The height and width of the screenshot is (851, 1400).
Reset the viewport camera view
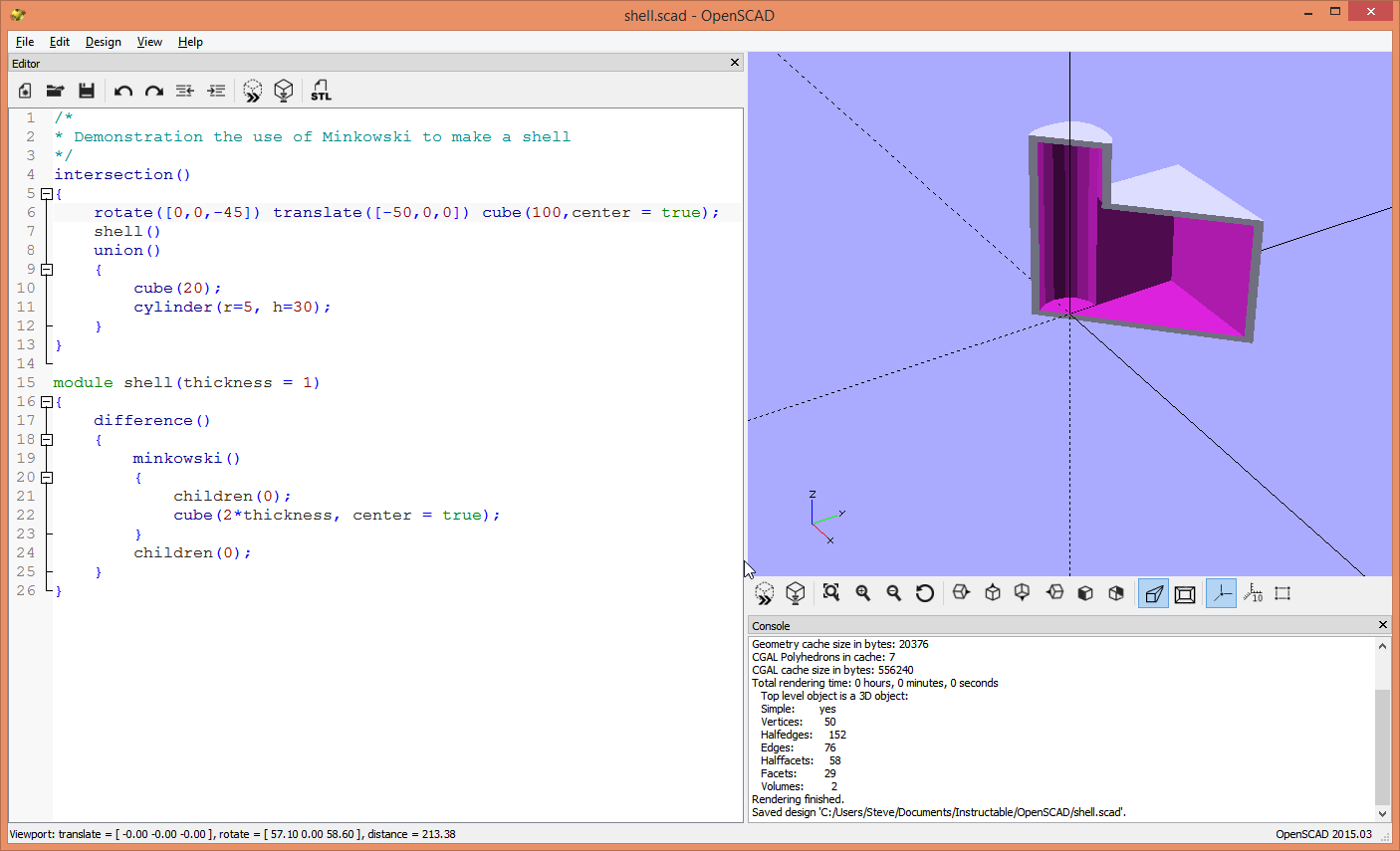(x=924, y=592)
